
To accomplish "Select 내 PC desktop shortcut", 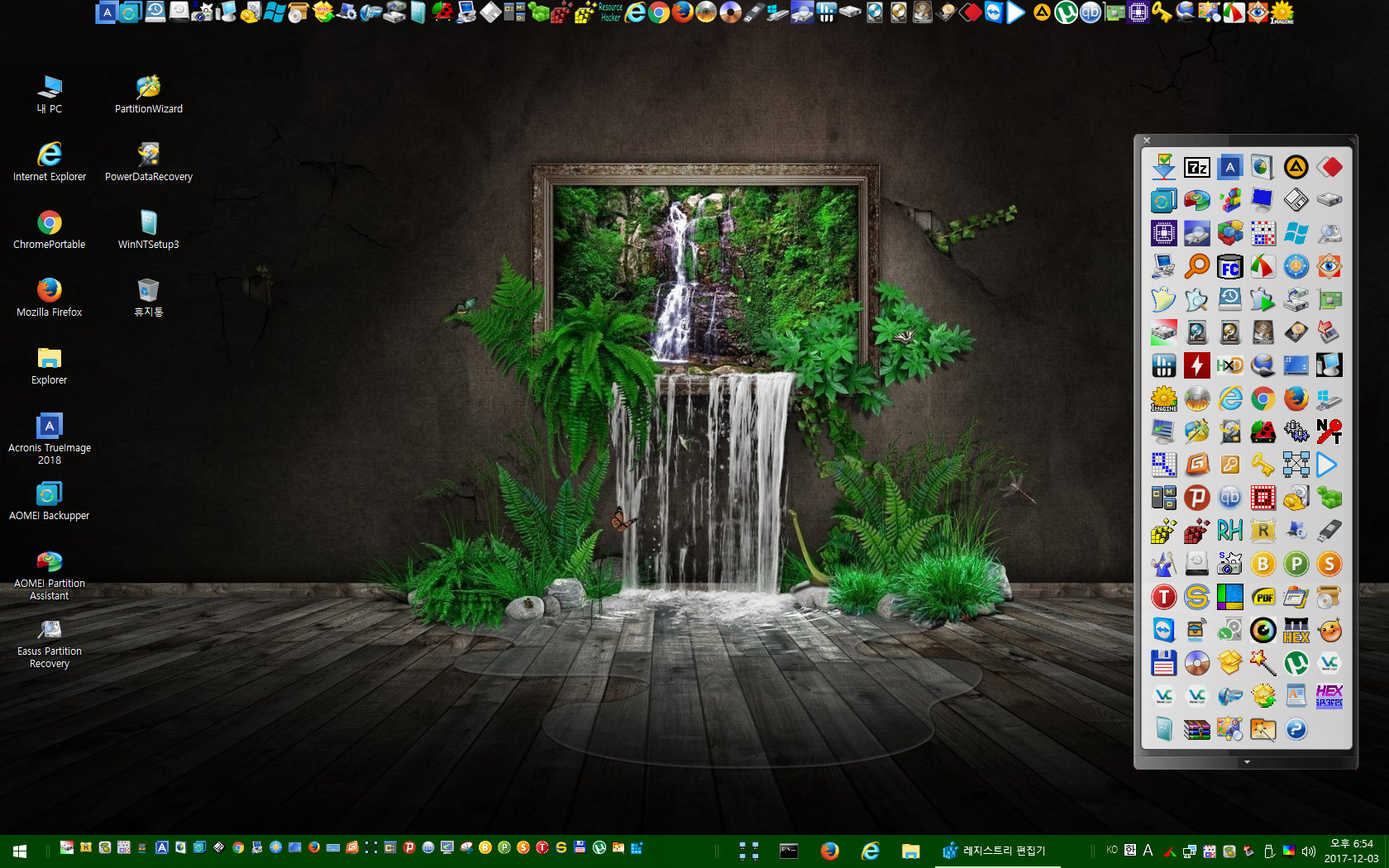I will [x=50, y=94].
